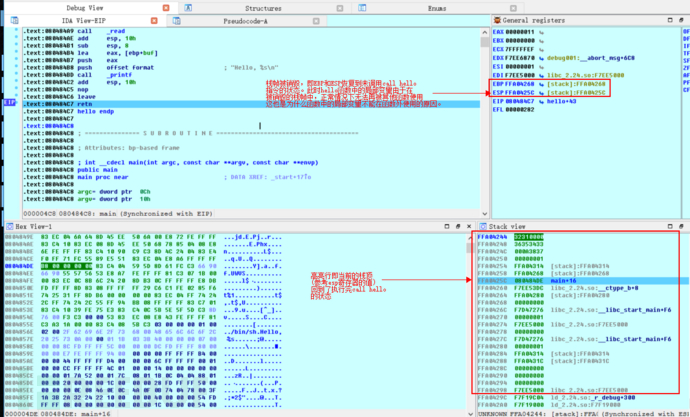Click the Structures tab icon
This screenshot has width=690, height=417.
pyautogui.click(x=188, y=8)
